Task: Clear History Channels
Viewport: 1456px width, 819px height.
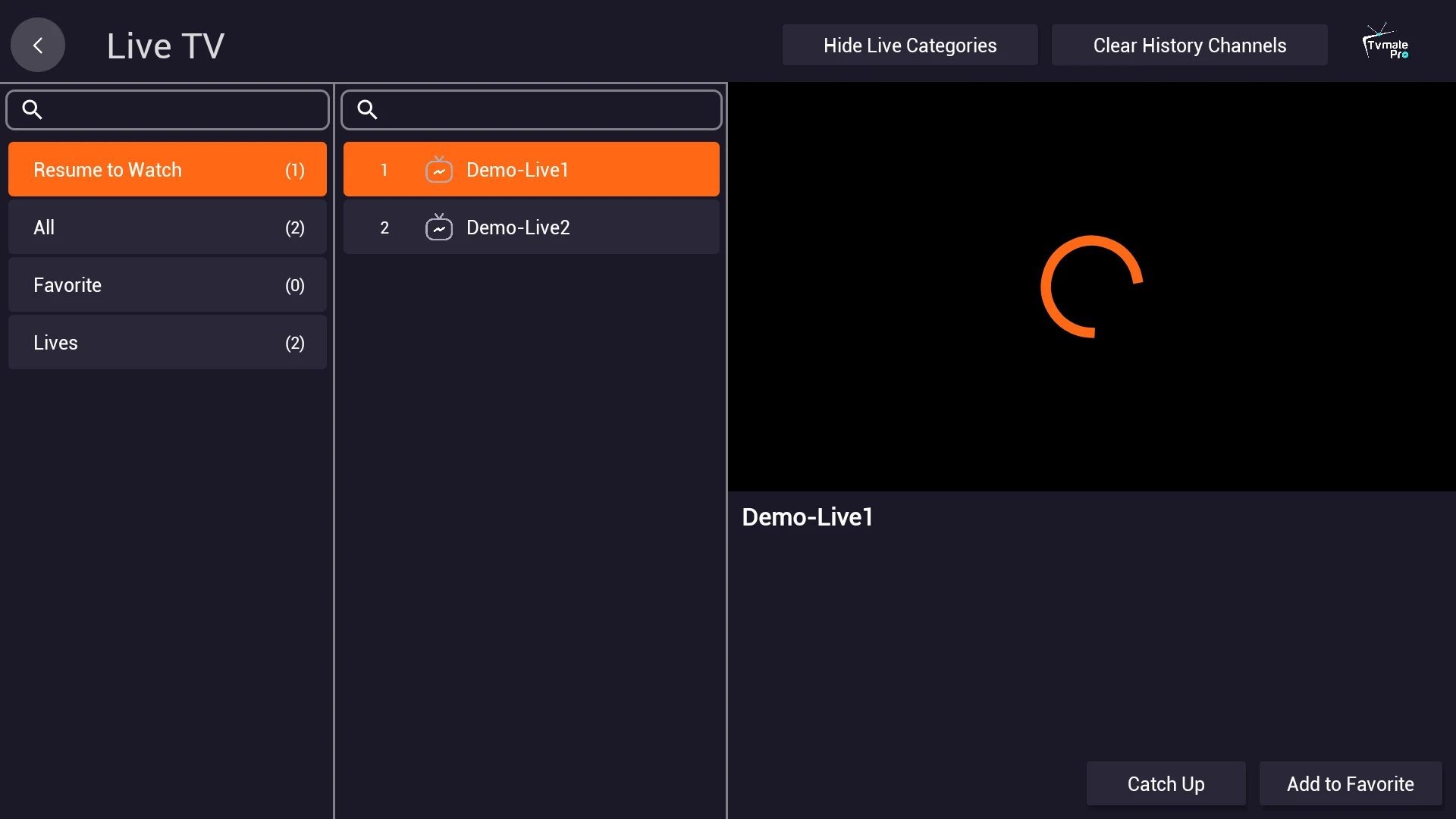Action: click(1190, 45)
